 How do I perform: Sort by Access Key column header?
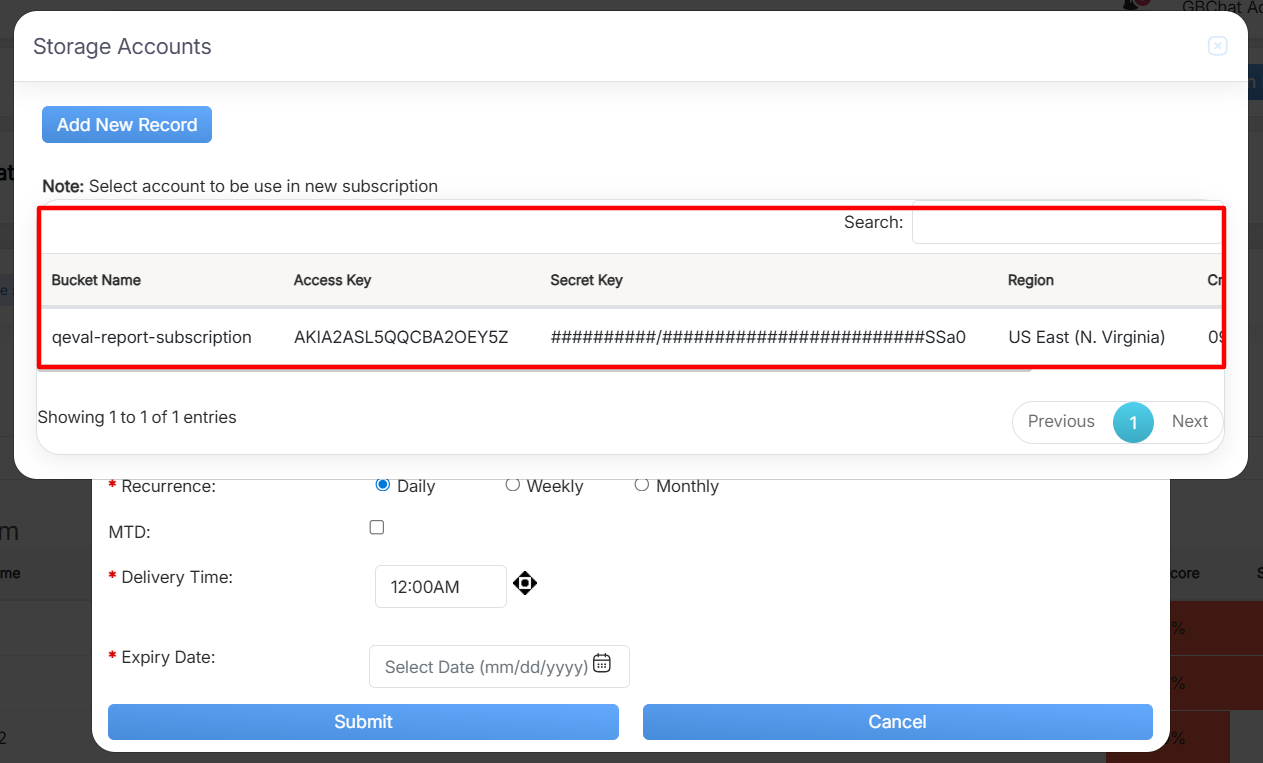click(332, 280)
